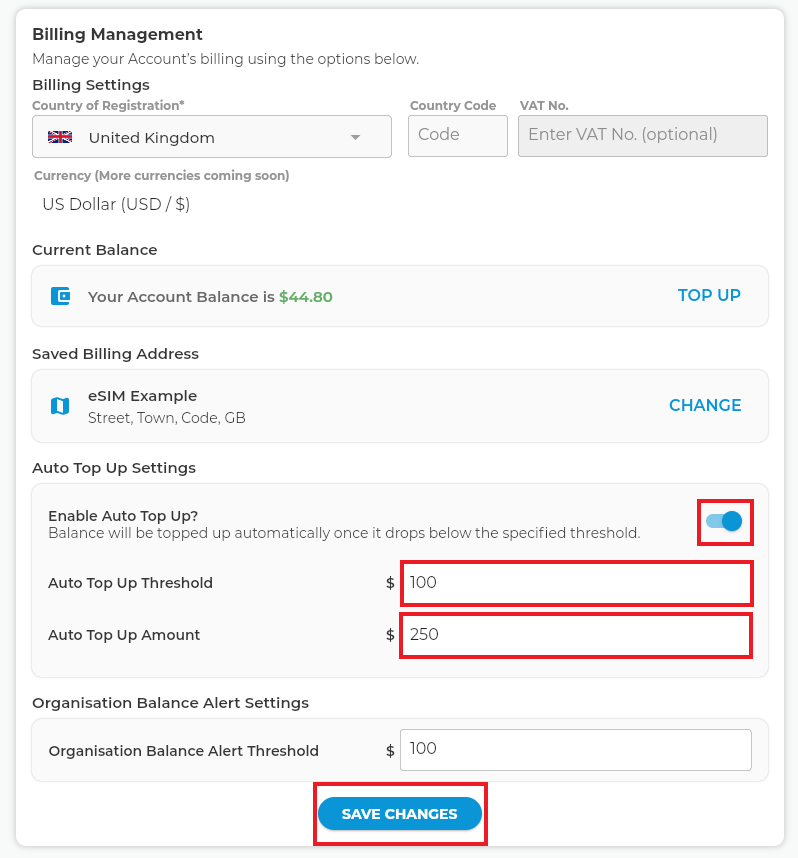Click the wallet icon beside account balance

tap(60, 296)
